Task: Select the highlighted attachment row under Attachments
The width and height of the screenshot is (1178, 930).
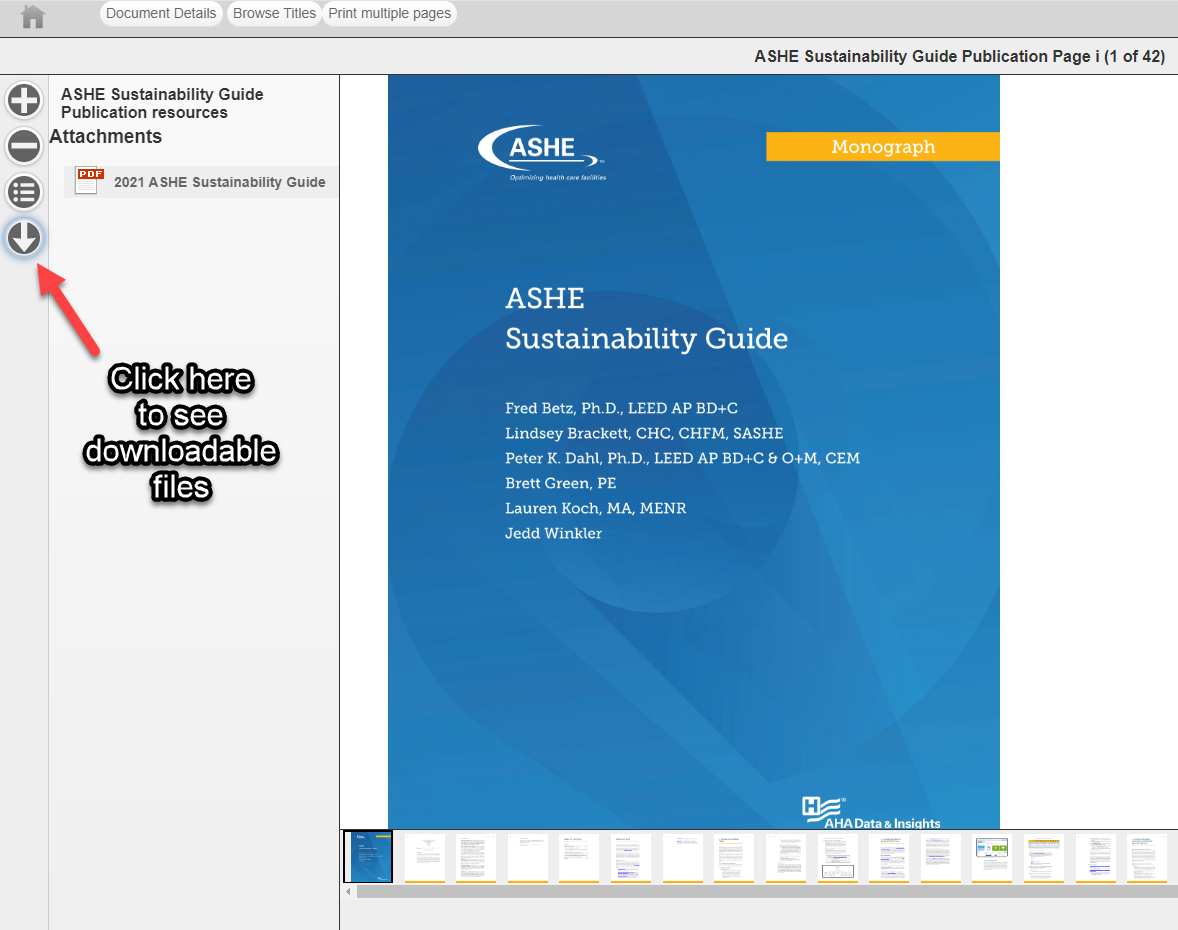Action: pos(200,181)
